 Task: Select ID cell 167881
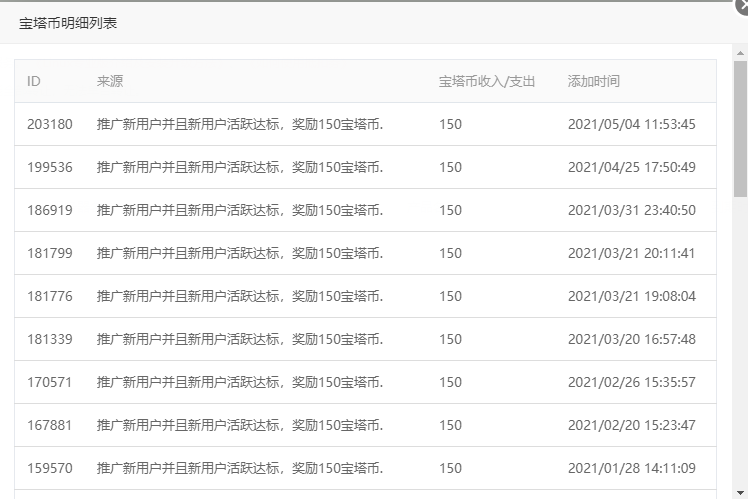pyautogui.click(x=50, y=425)
